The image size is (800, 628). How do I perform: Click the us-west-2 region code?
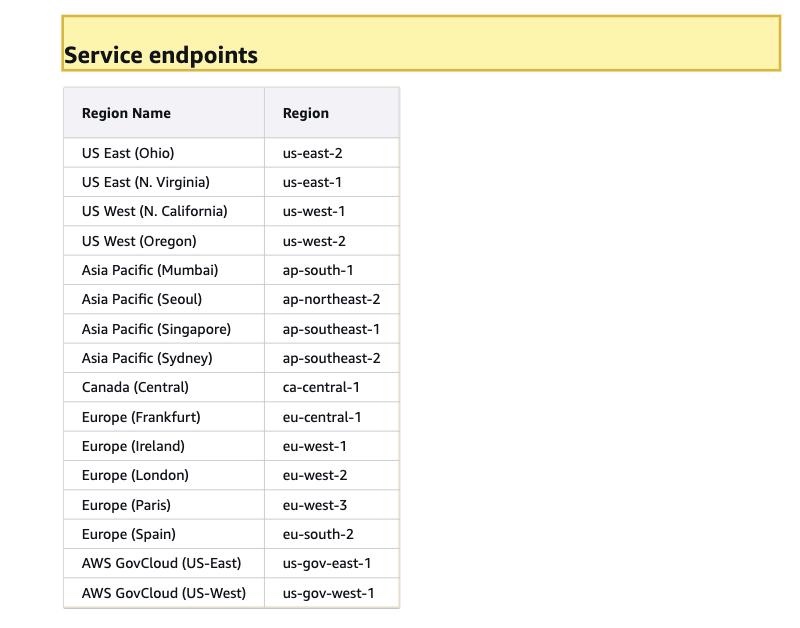[314, 241]
